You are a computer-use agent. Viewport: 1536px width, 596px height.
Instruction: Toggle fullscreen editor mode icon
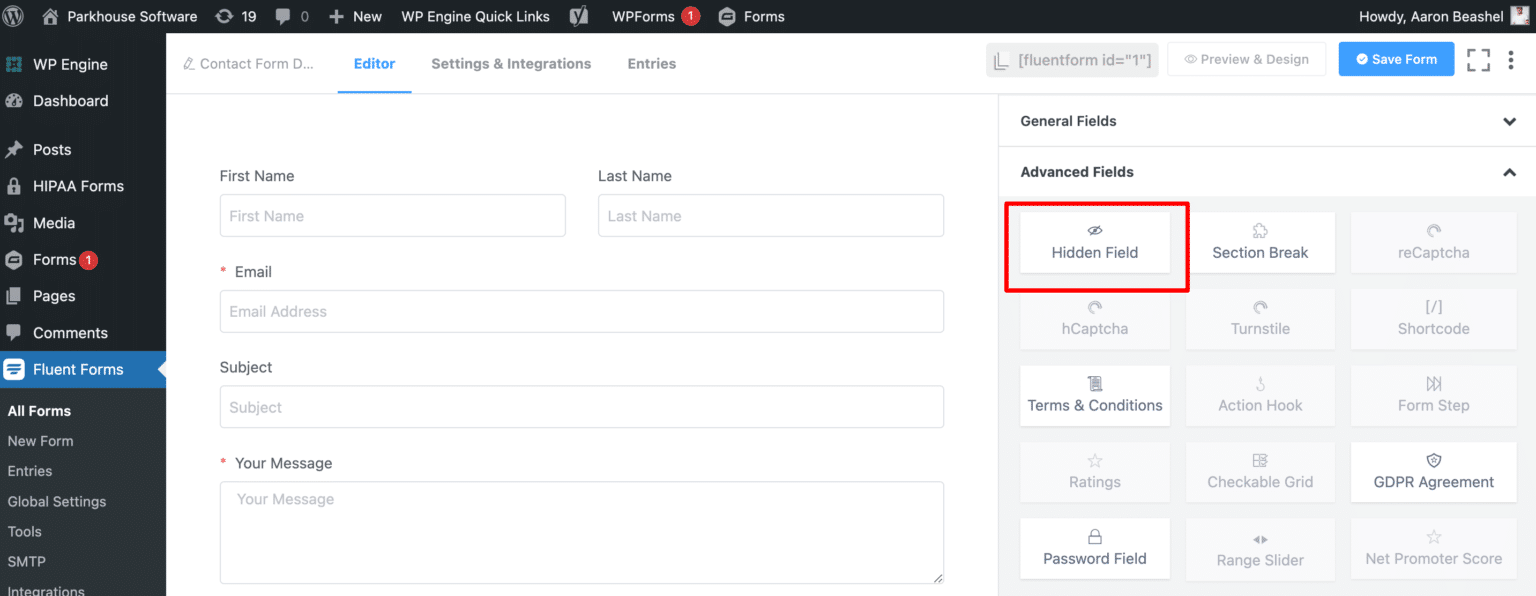(x=1478, y=60)
